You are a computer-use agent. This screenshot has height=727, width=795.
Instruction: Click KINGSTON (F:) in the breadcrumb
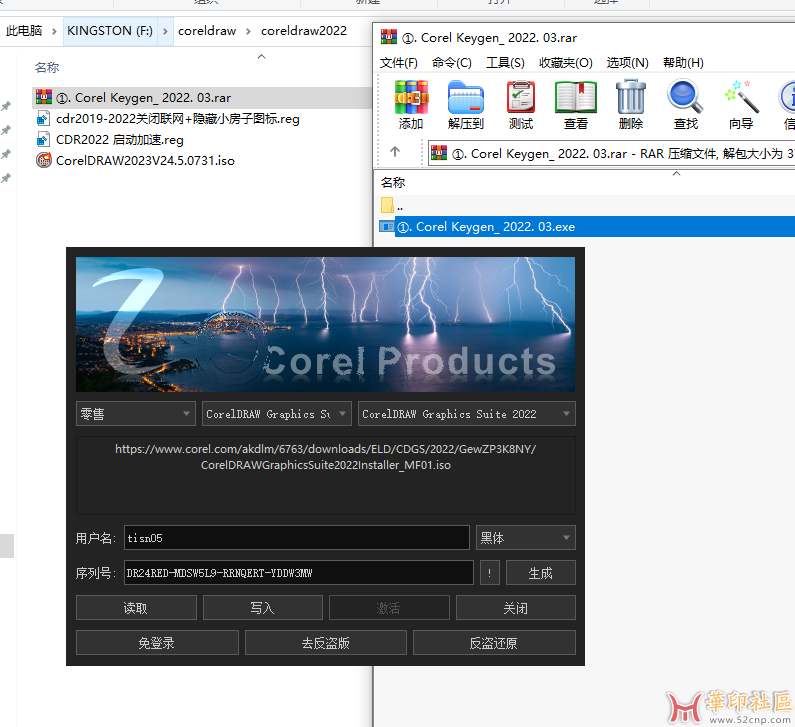pos(110,31)
